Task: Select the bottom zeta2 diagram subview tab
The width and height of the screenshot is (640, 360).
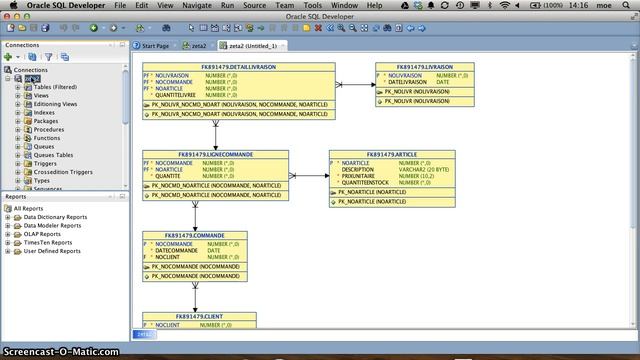Action: 144,334
